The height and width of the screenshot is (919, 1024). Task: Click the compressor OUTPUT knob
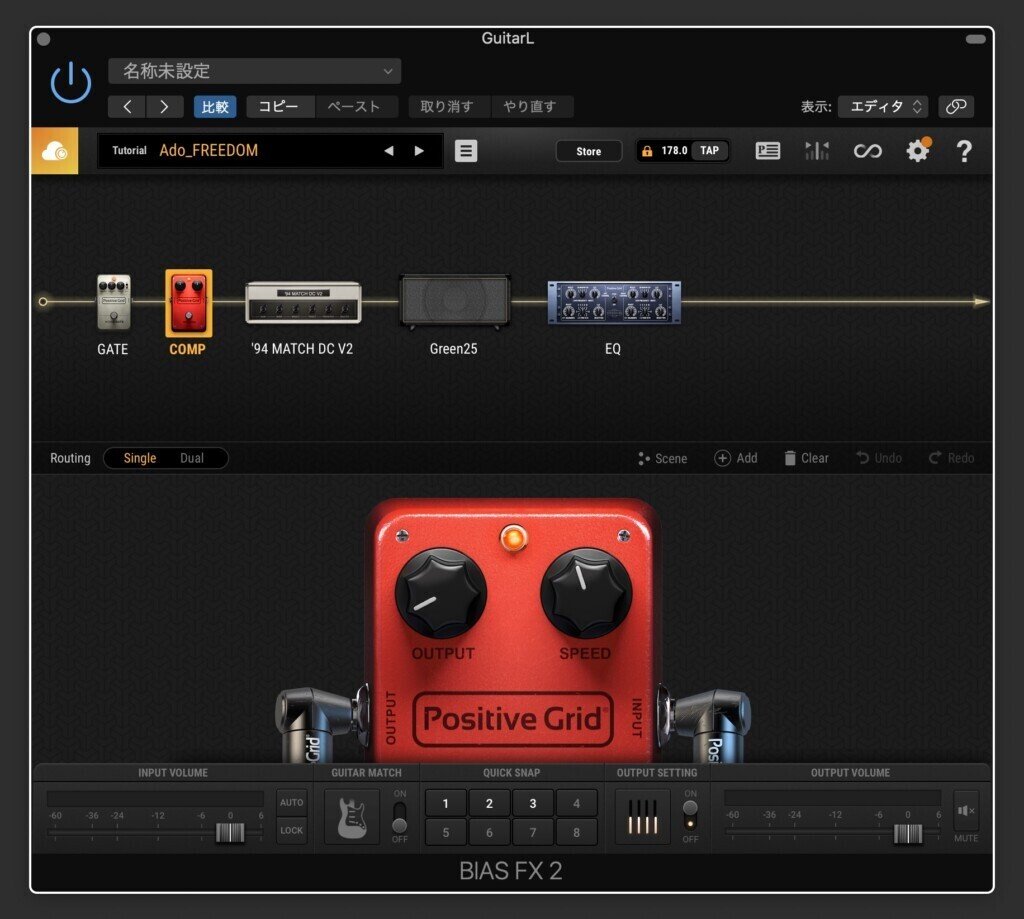[441, 593]
